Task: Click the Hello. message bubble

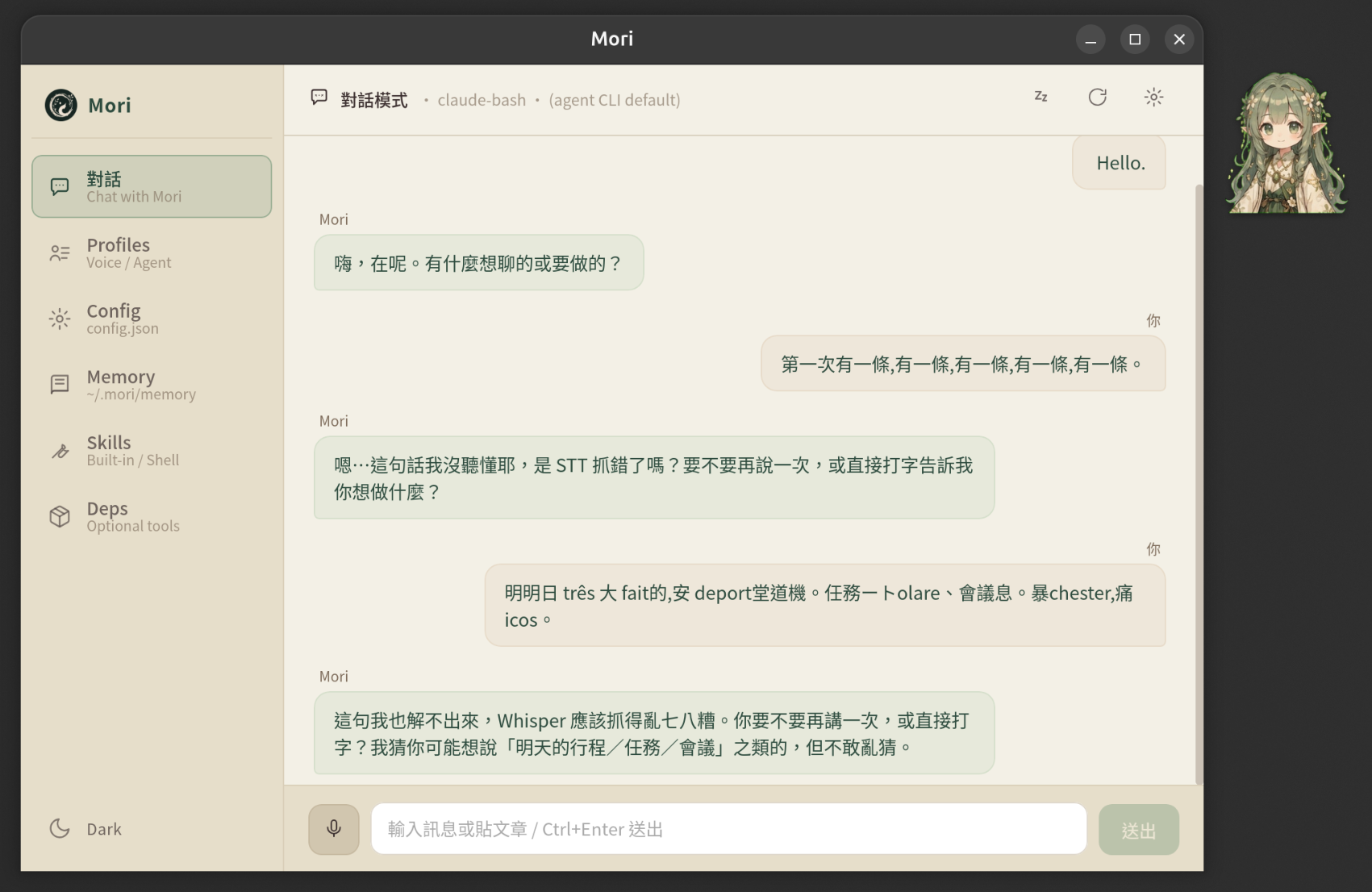Action: [1120, 162]
